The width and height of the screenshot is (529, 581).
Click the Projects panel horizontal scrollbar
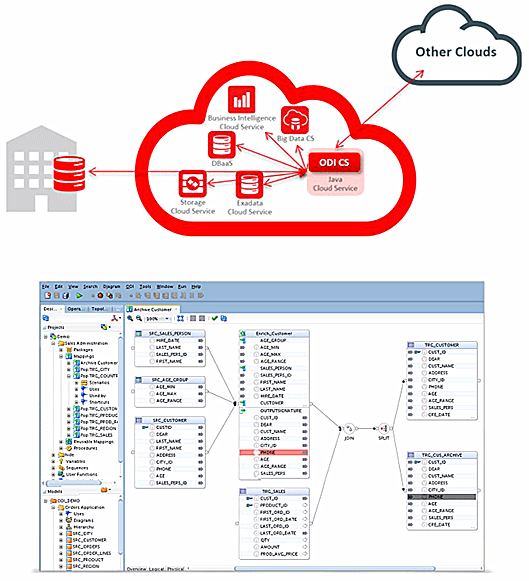[x=73, y=483]
